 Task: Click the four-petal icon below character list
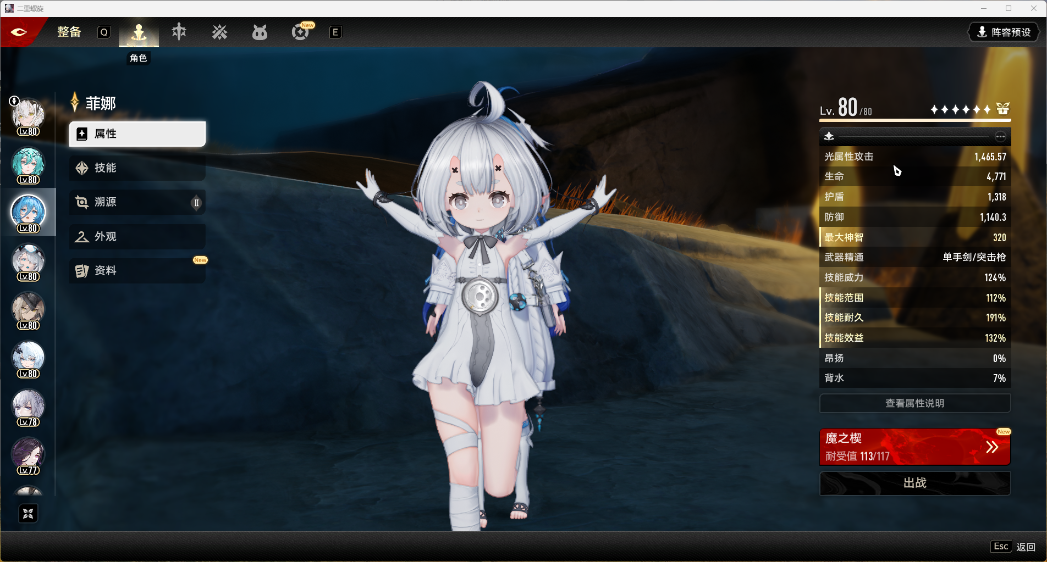click(x=28, y=514)
